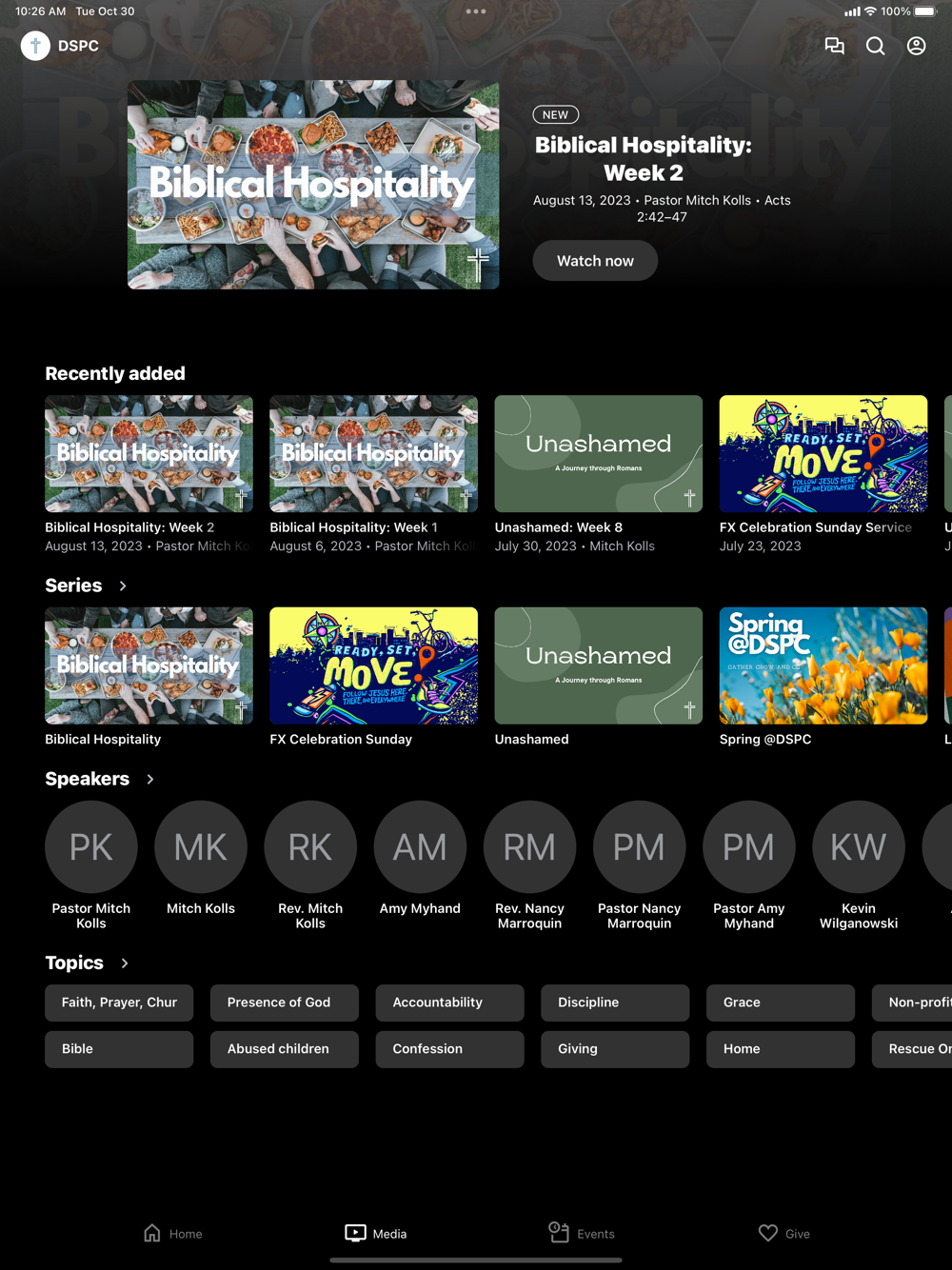Tap the three-dot multitasking indicator

(476, 11)
